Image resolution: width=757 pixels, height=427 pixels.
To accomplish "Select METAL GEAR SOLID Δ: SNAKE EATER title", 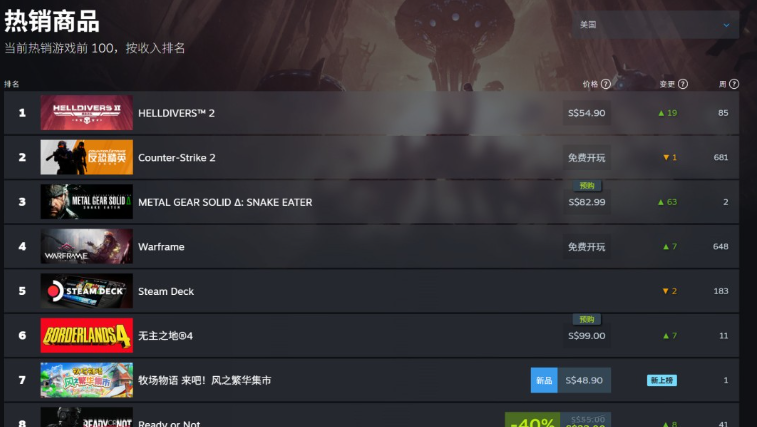I will pos(225,202).
